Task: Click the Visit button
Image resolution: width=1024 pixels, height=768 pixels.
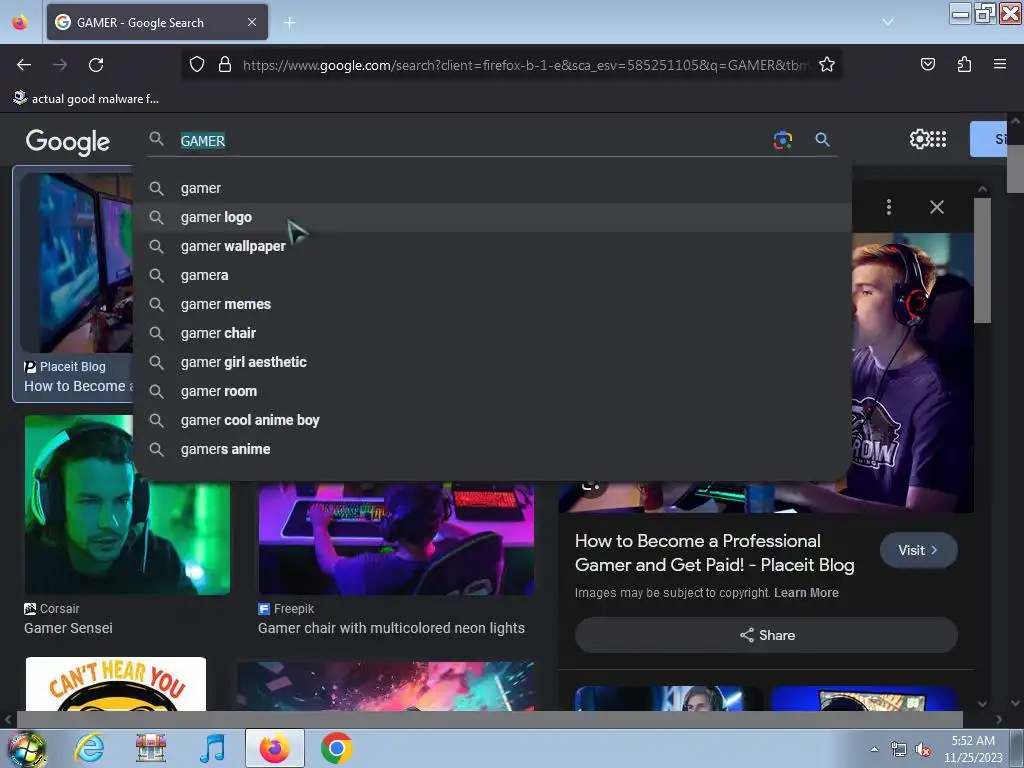Action: pos(918,551)
